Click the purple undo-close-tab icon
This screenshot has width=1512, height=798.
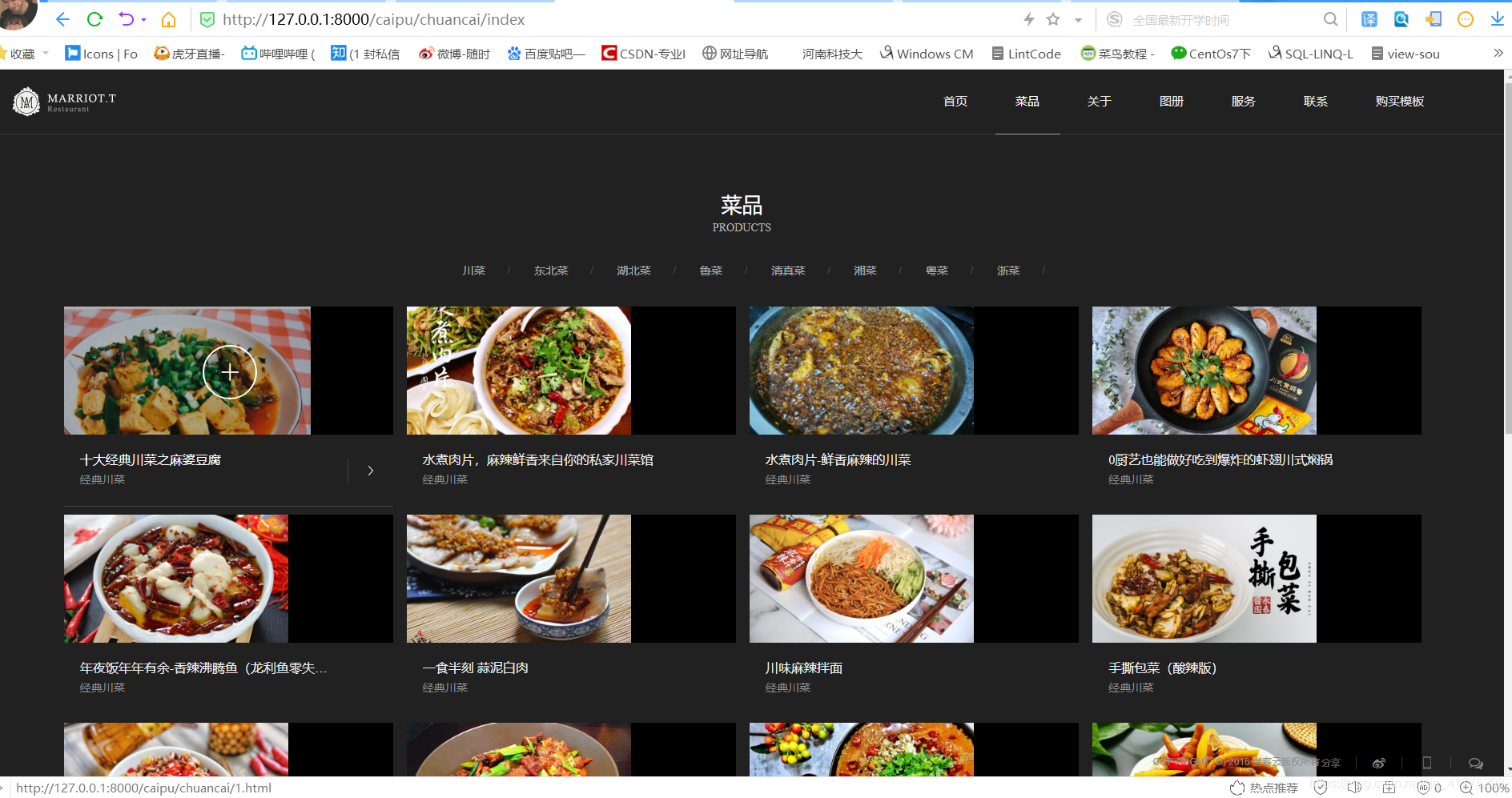coord(126,19)
